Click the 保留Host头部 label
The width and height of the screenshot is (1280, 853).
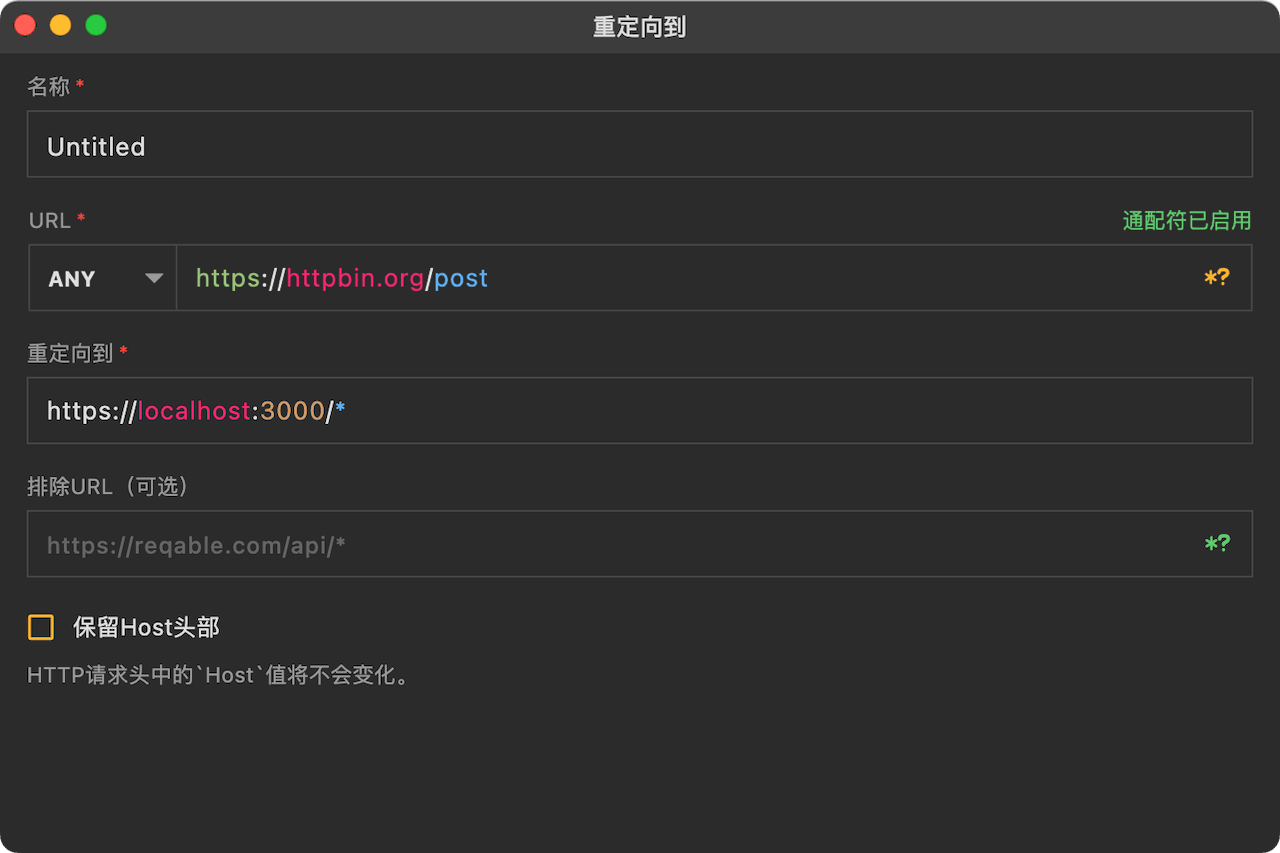click(146, 627)
